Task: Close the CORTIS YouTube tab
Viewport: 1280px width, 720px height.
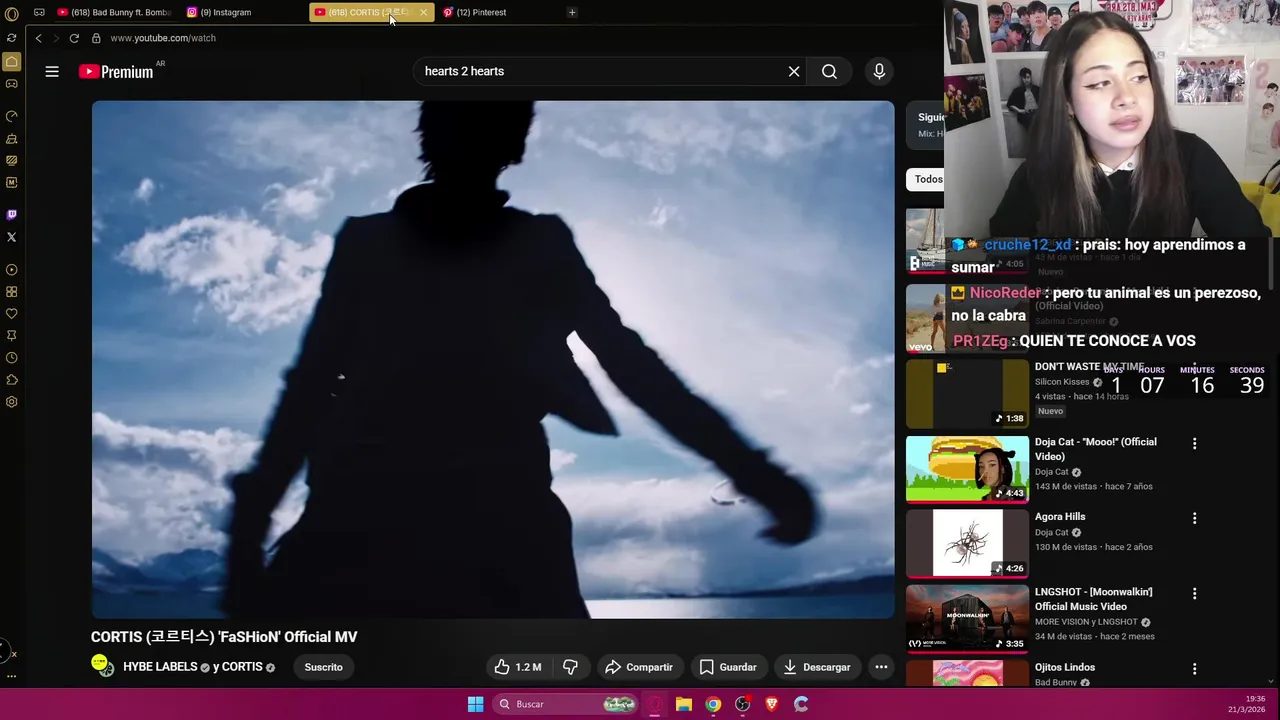Action: click(423, 12)
